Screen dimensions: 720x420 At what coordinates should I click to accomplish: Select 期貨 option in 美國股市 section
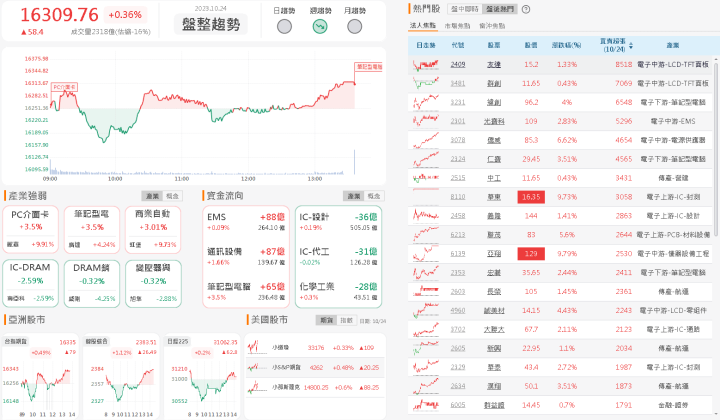[x=326, y=320]
